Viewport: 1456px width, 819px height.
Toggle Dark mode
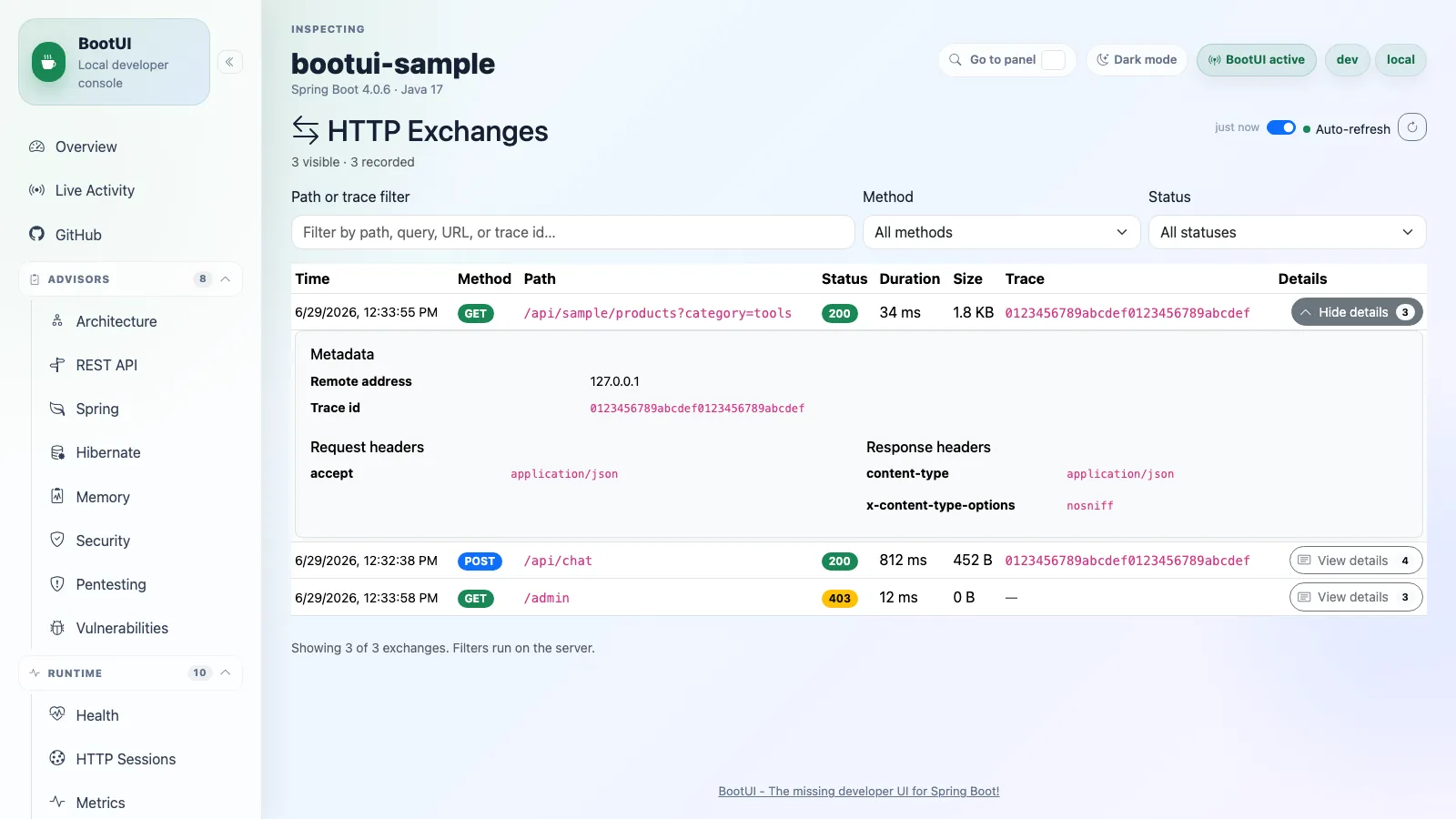(x=1137, y=60)
